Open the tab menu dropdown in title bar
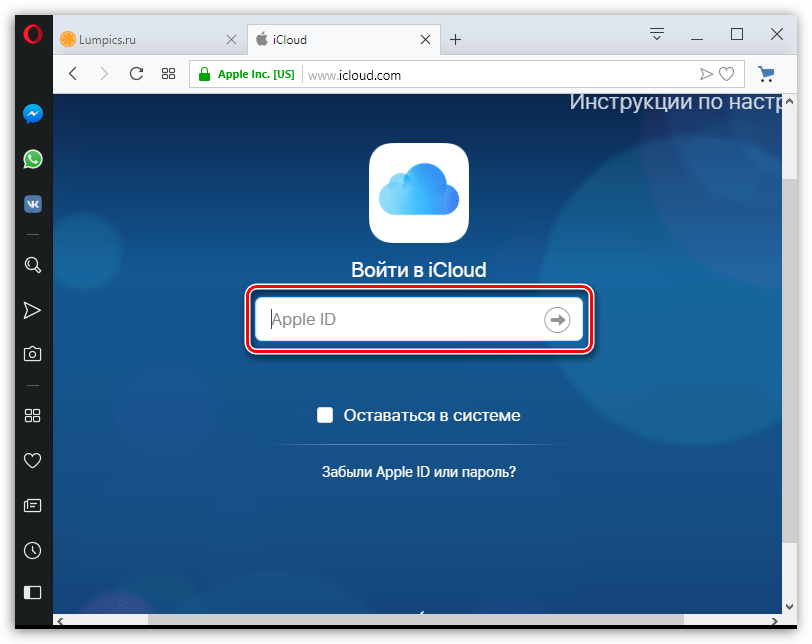Viewport: 812px width, 644px height. click(x=657, y=35)
